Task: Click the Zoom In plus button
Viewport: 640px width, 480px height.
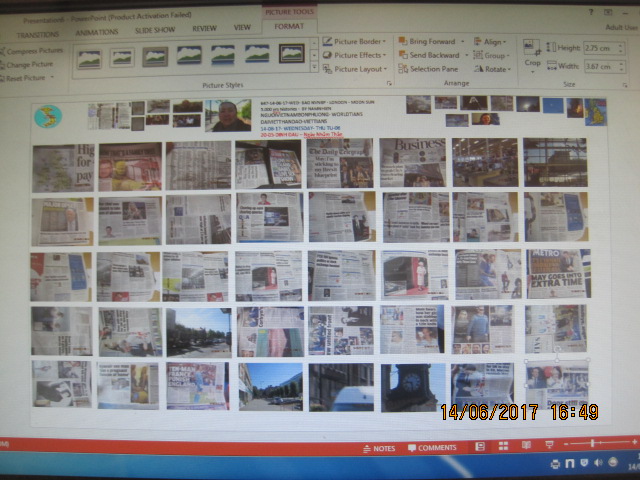Action: click(634, 442)
